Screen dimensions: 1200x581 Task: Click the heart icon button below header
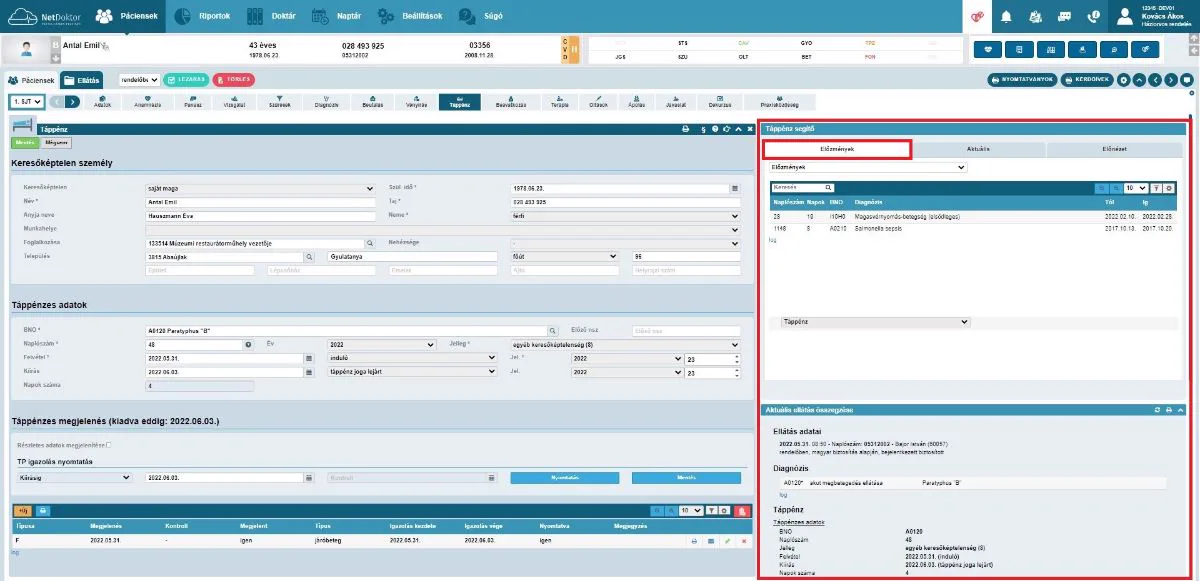pyautogui.click(x=988, y=48)
